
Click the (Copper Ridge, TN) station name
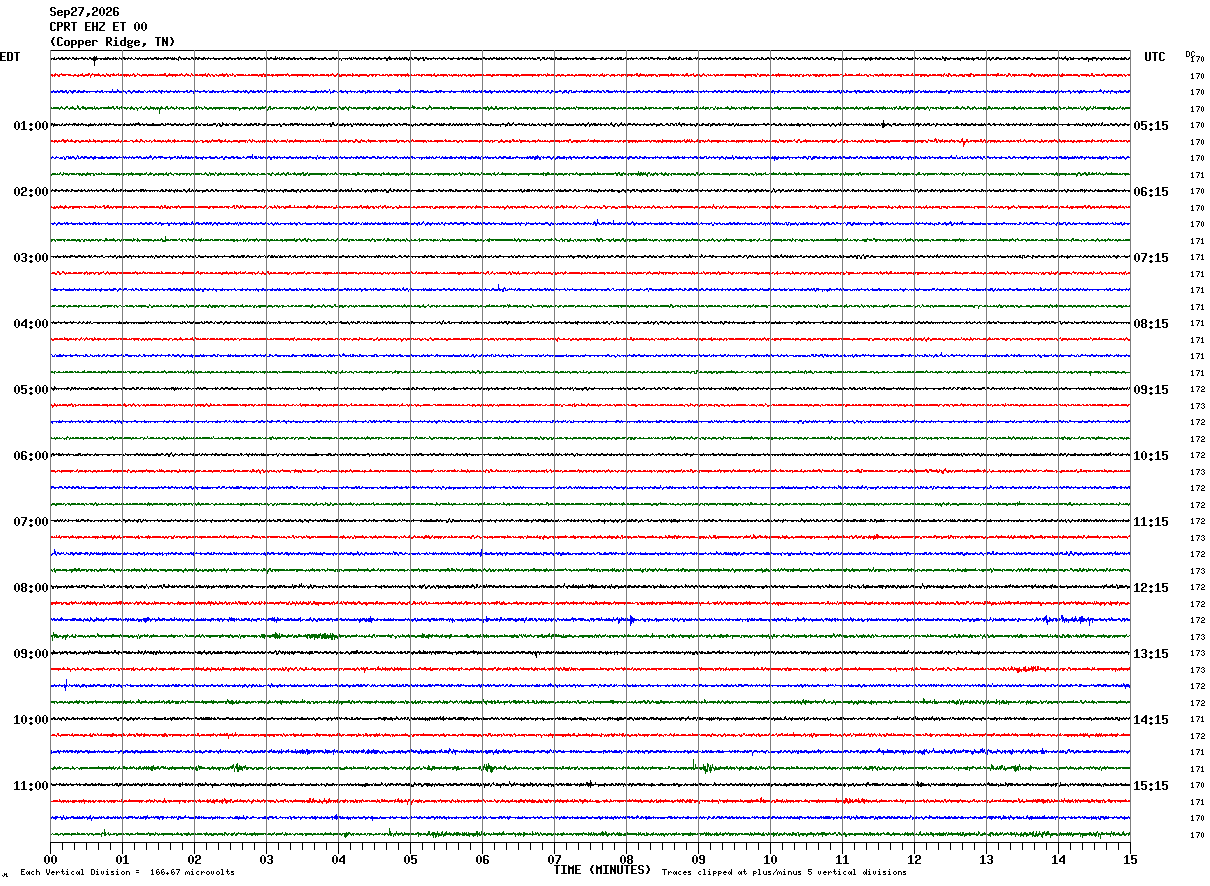point(112,42)
